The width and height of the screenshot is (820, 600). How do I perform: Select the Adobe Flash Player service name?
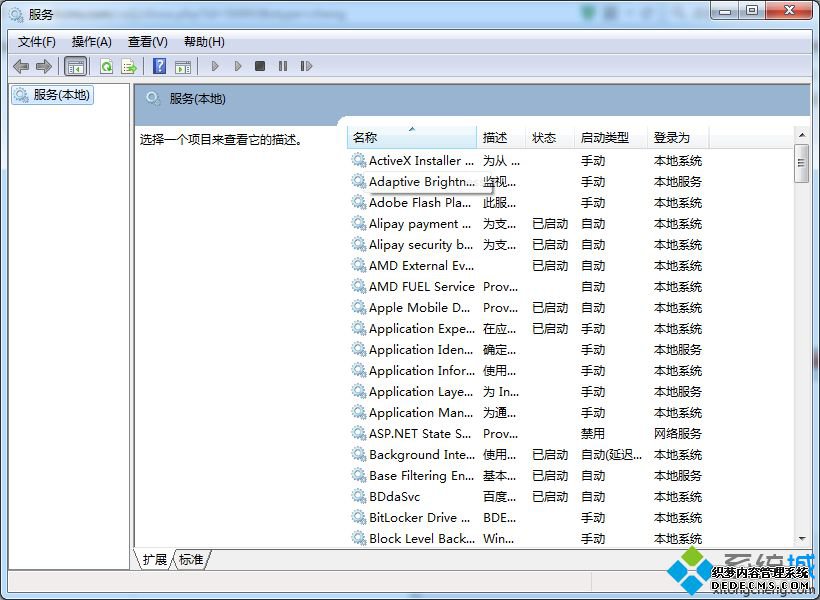[420, 202]
